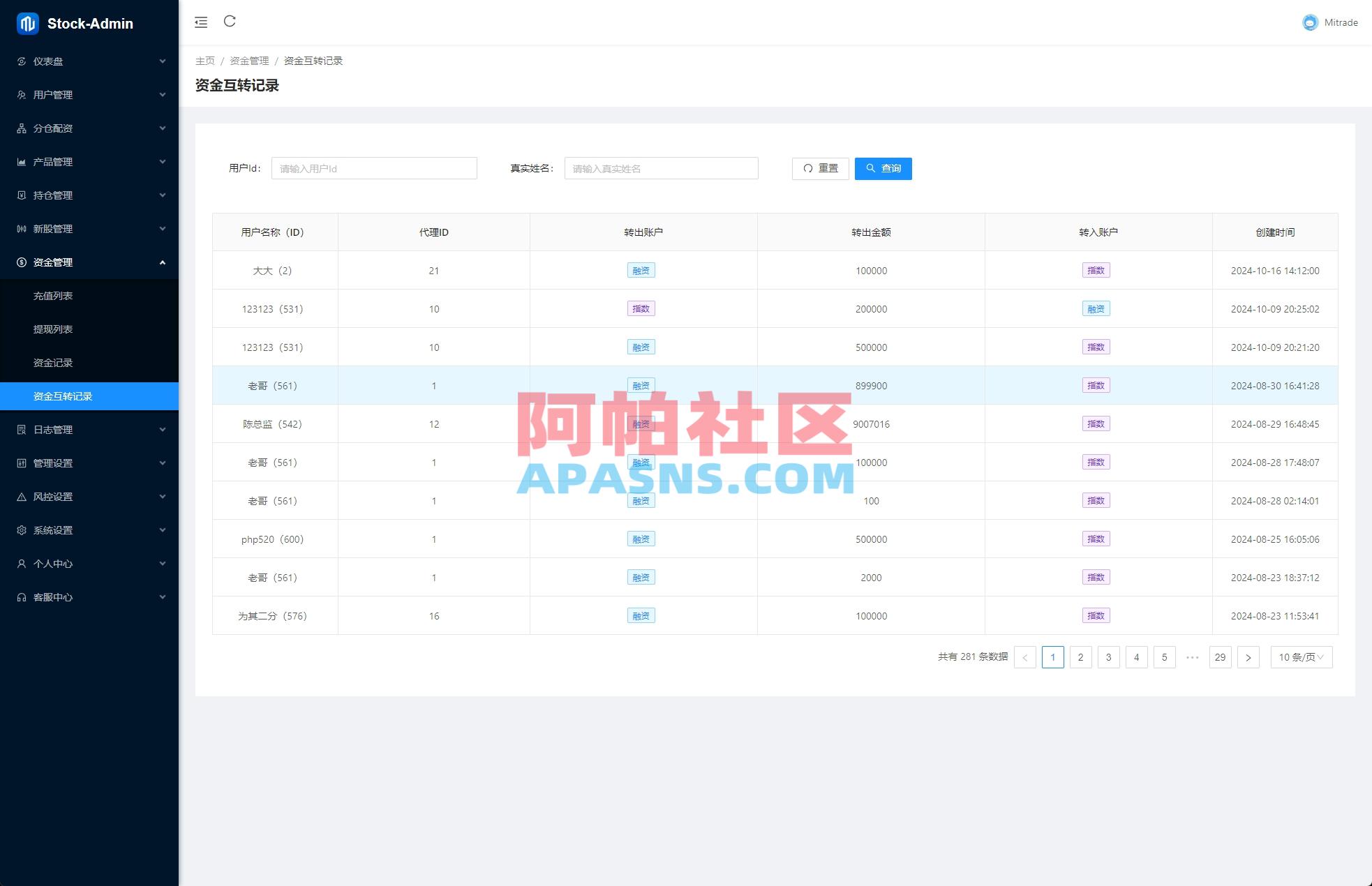The image size is (1372, 886).
Task: Select the 仪表盘 dashboard icon in sidebar
Action: (21, 61)
